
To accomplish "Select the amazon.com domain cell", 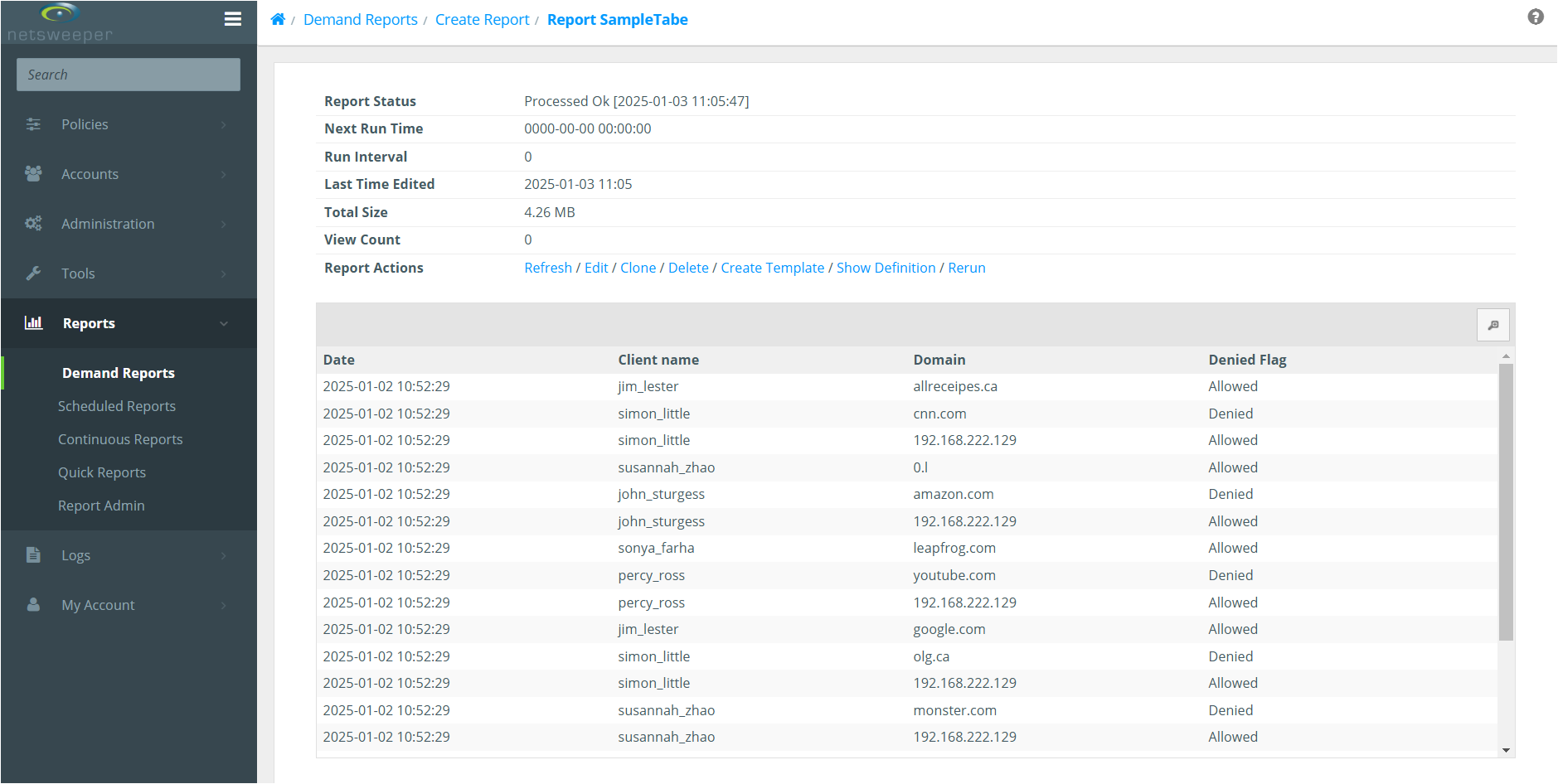I will coord(954,494).
